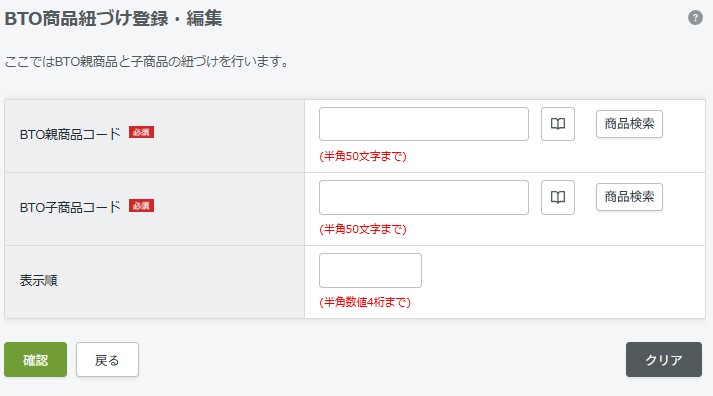Viewport: 713px width, 396px height.
Task: Click 商品検索 button for BTO親商品コード
Action: click(629, 124)
